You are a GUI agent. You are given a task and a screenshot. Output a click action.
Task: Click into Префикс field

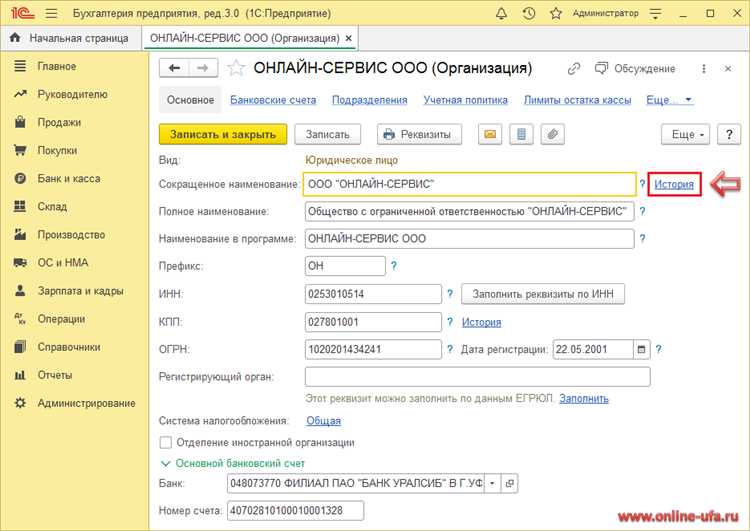345,266
